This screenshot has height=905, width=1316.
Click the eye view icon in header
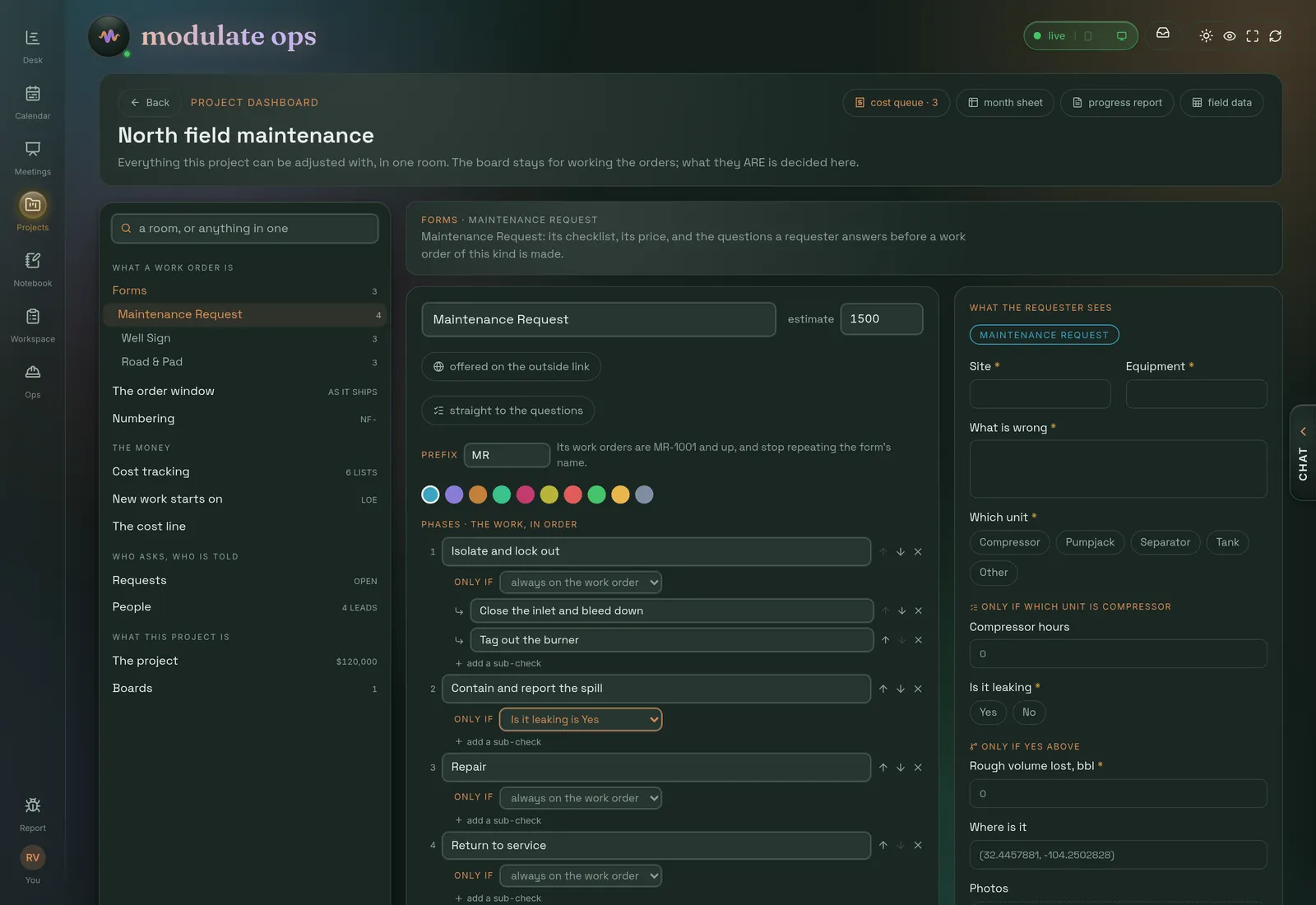coord(1230,35)
